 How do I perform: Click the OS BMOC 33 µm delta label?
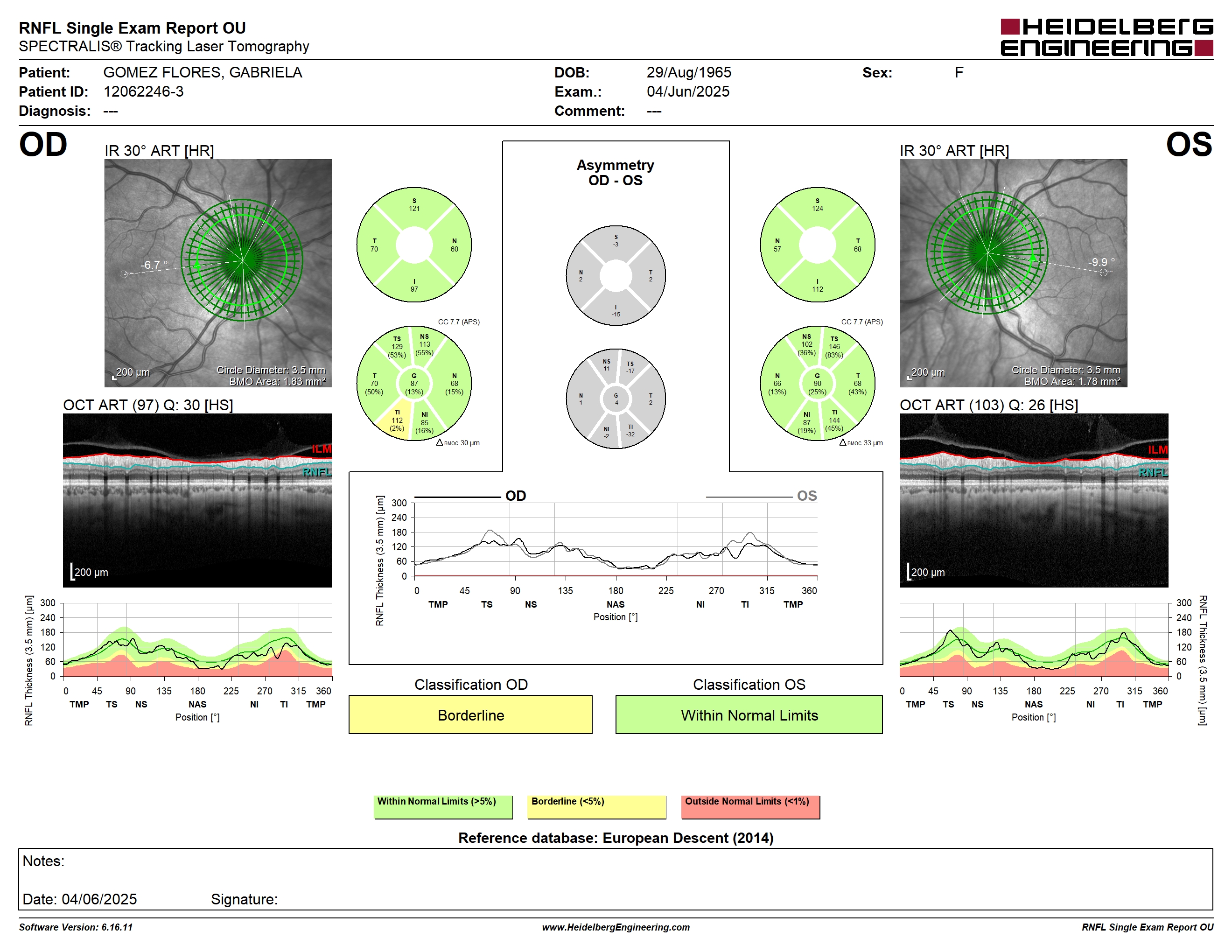click(861, 443)
